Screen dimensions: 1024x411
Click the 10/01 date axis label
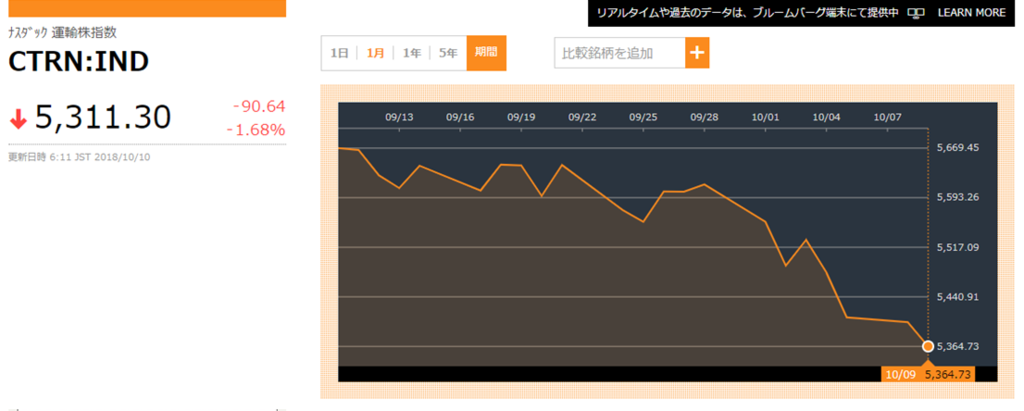765,118
